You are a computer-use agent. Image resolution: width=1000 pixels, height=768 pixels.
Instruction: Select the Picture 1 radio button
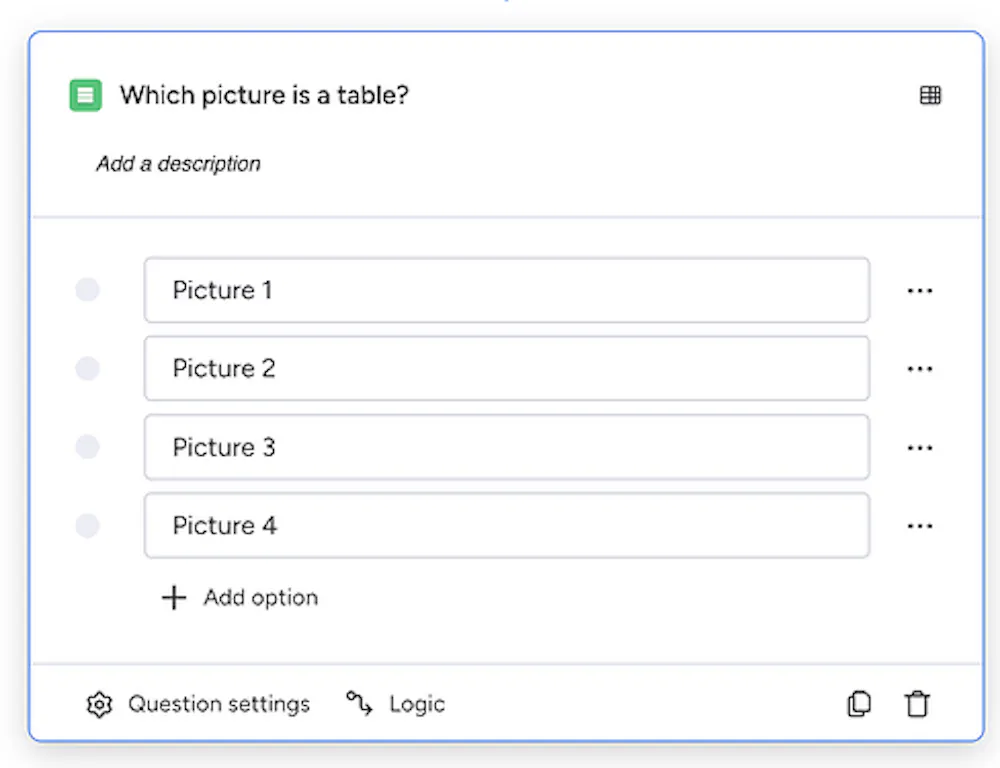[88, 290]
